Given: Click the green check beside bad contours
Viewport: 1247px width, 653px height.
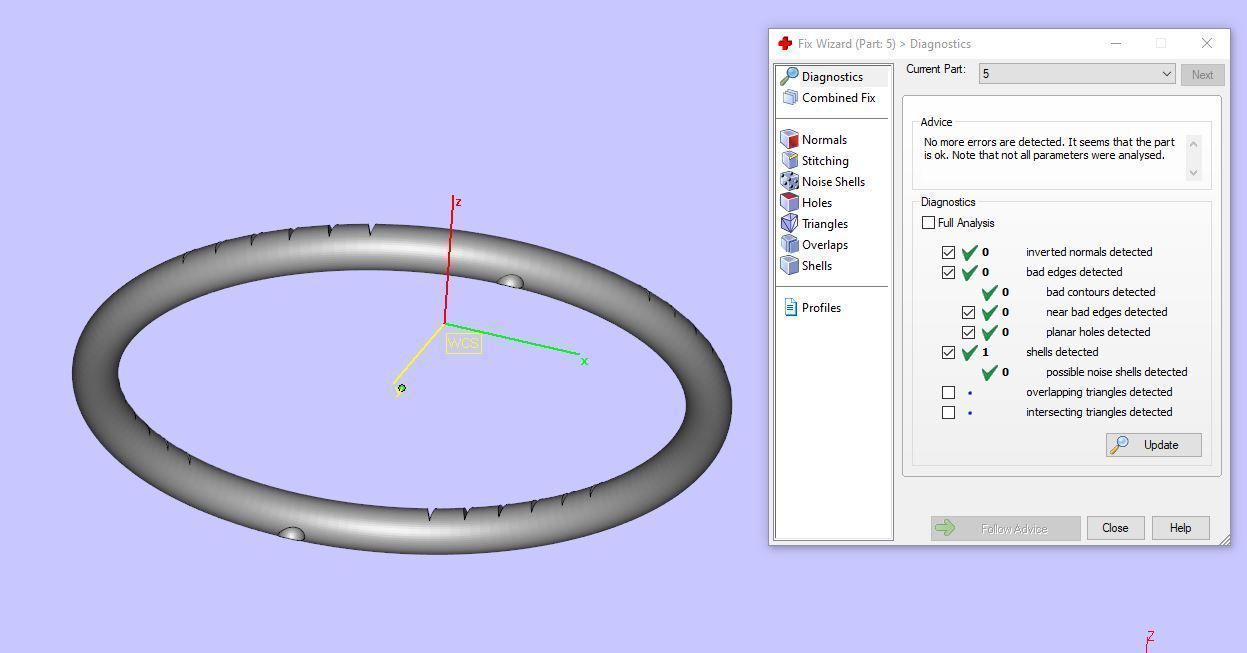Looking at the screenshot, I should click(x=989, y=292).
